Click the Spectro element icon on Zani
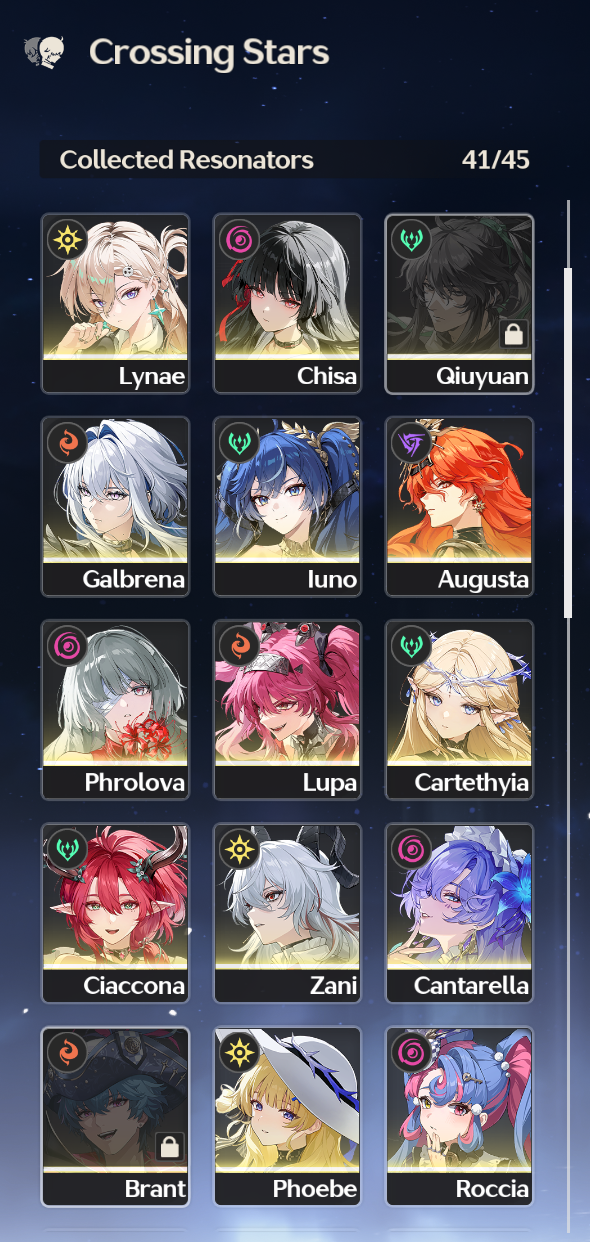This screenshot has height=1242, width=590. pos(240,850)
